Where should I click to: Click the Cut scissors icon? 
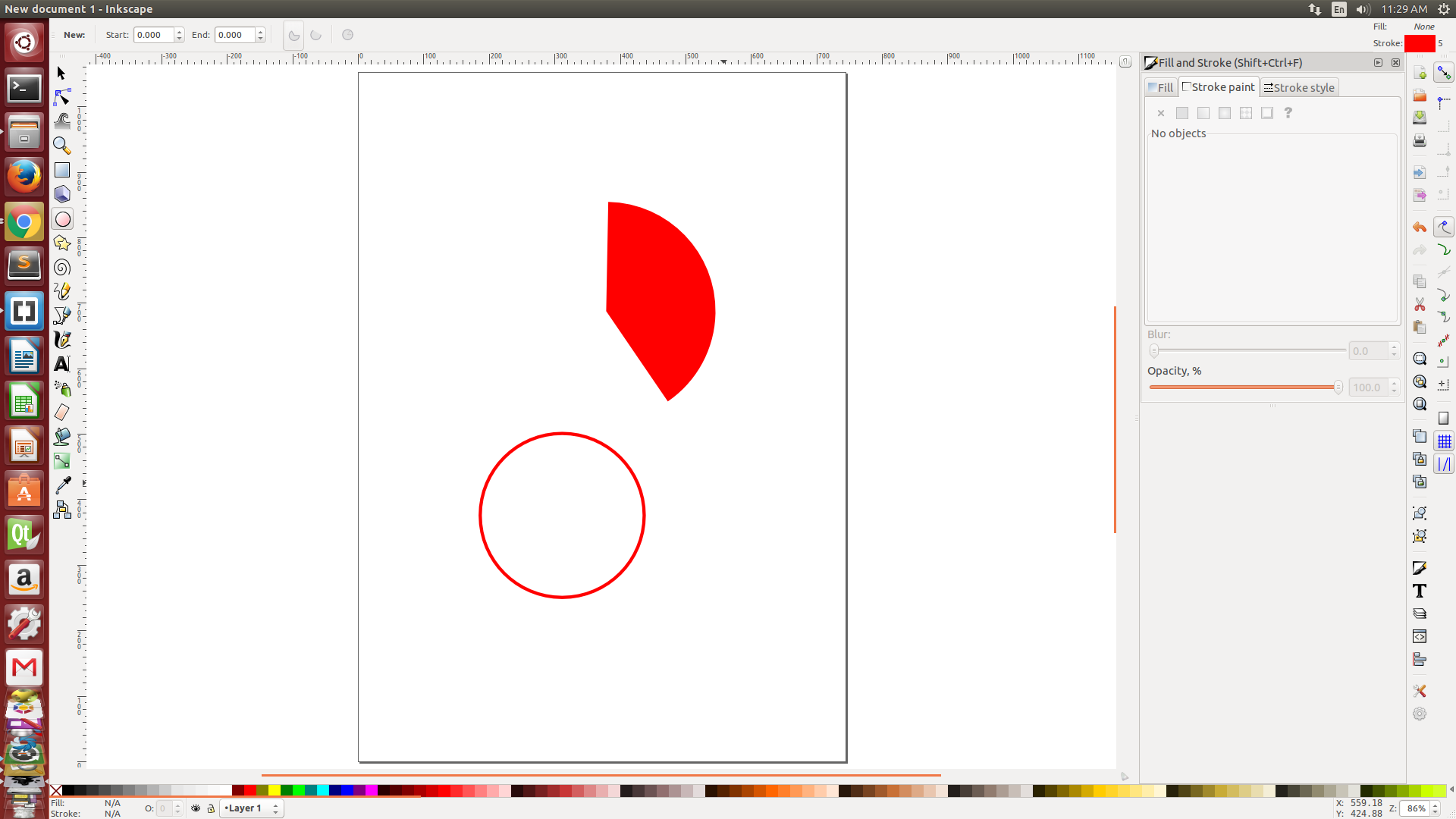coord(1420,304)
